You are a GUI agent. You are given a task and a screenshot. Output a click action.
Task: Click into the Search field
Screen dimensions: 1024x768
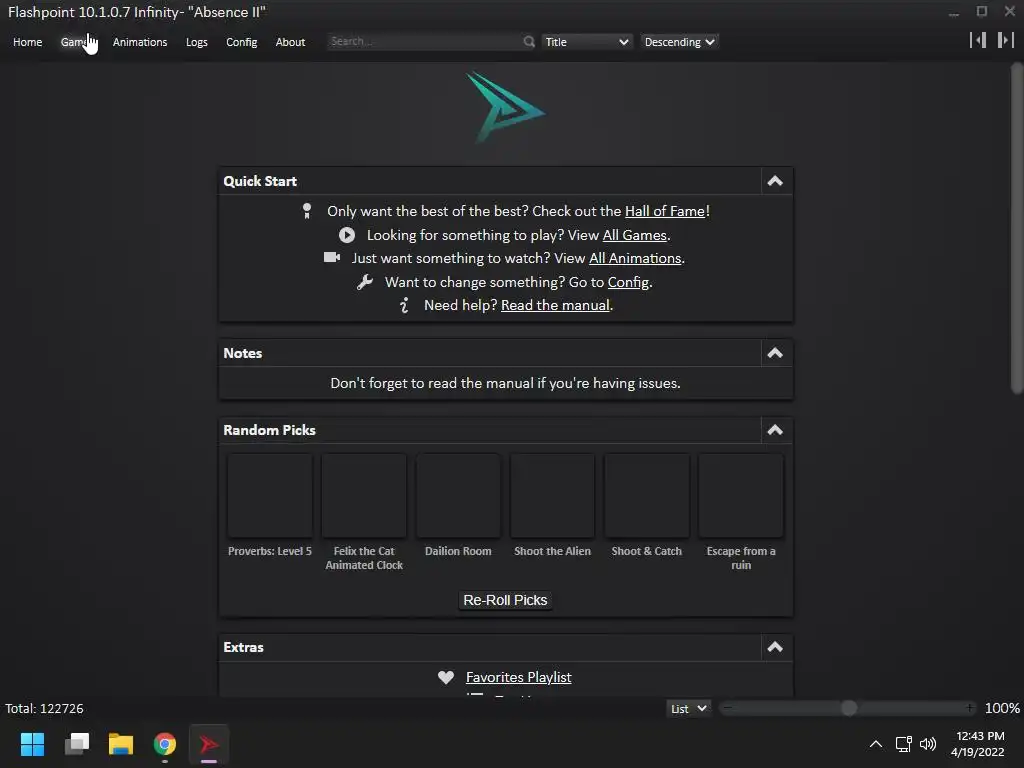click(x=424, y=41)
